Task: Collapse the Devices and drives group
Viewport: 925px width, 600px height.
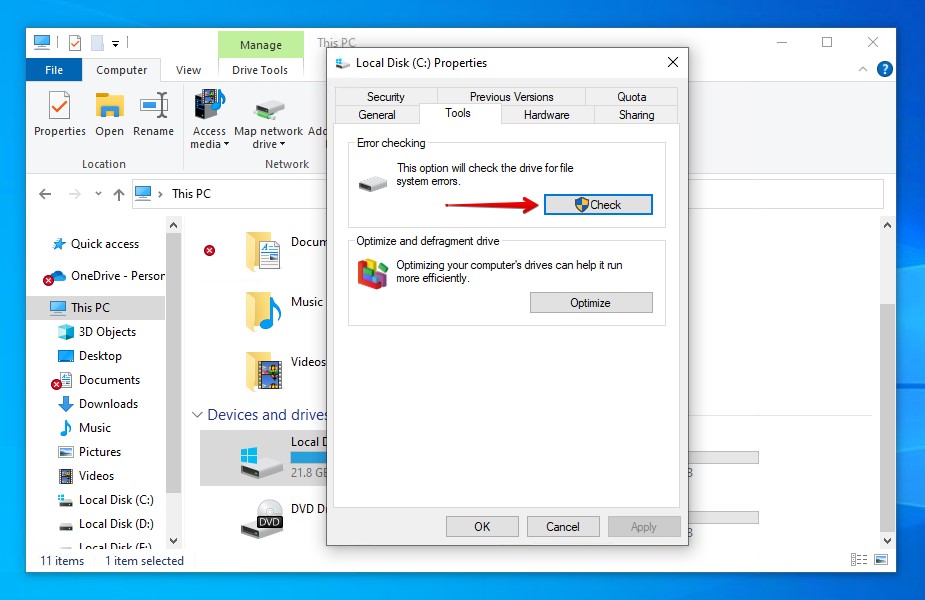Action: [197, 415]
